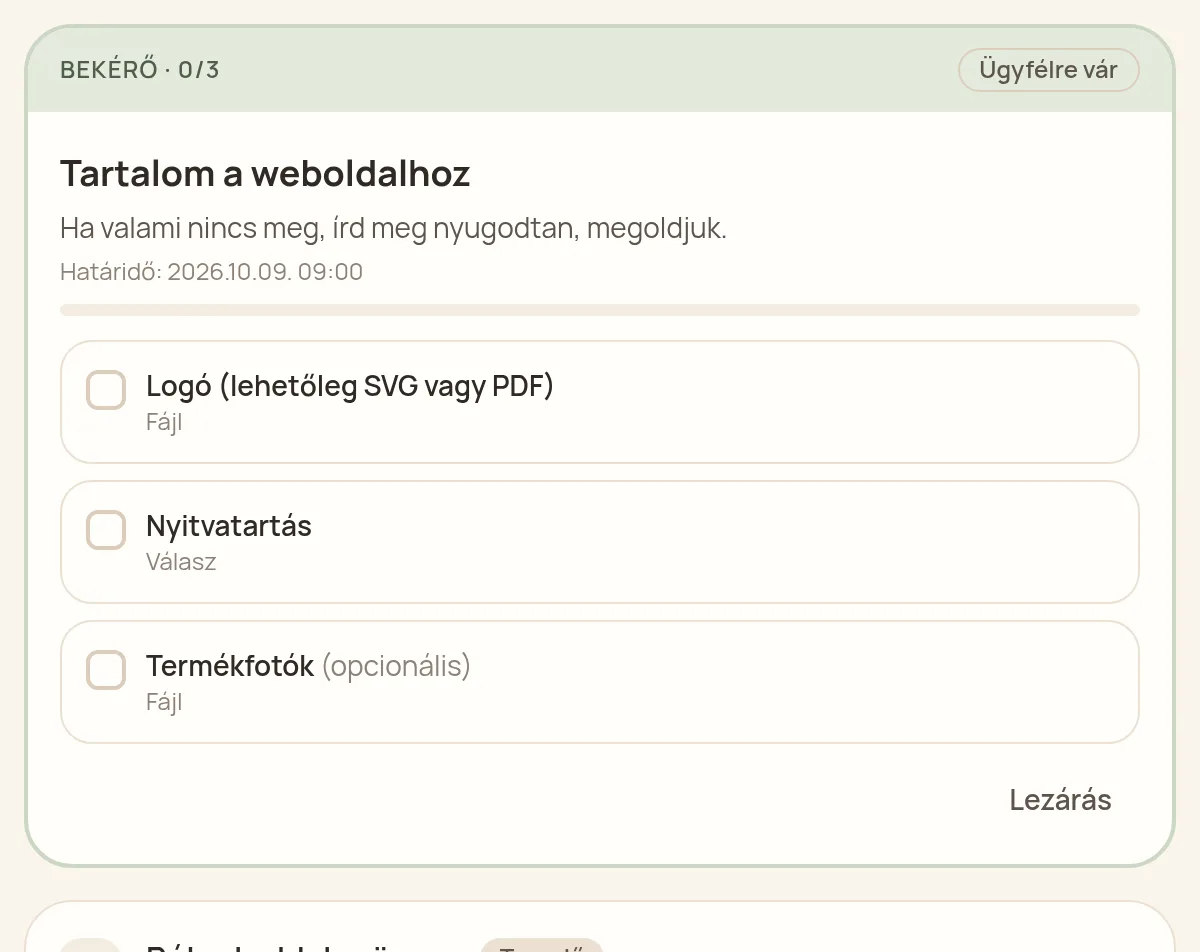Click the (opcionális) tag beside Termékfotók
1200x952 pixels.
pyautogui.click(x=396, y=667)
